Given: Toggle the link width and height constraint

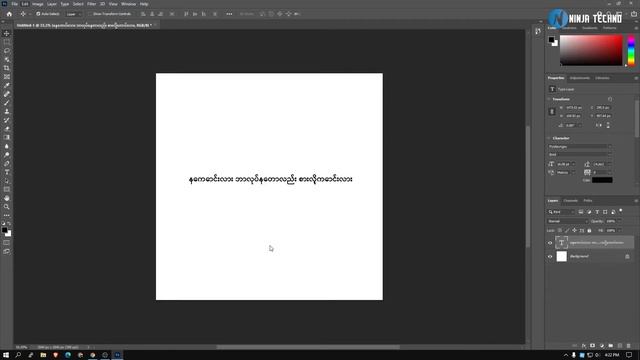Looking at the screenshot, I should [x=552, y=111].
